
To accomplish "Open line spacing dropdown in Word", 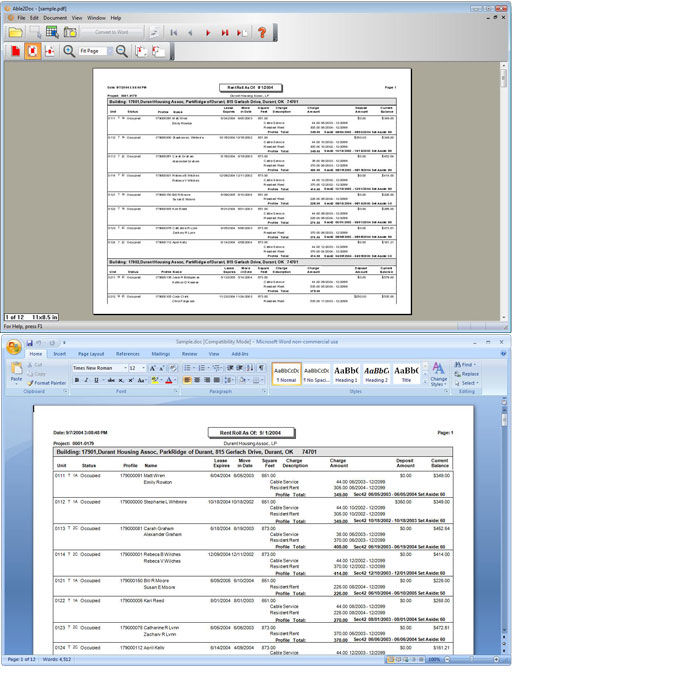I will point(229,380).
